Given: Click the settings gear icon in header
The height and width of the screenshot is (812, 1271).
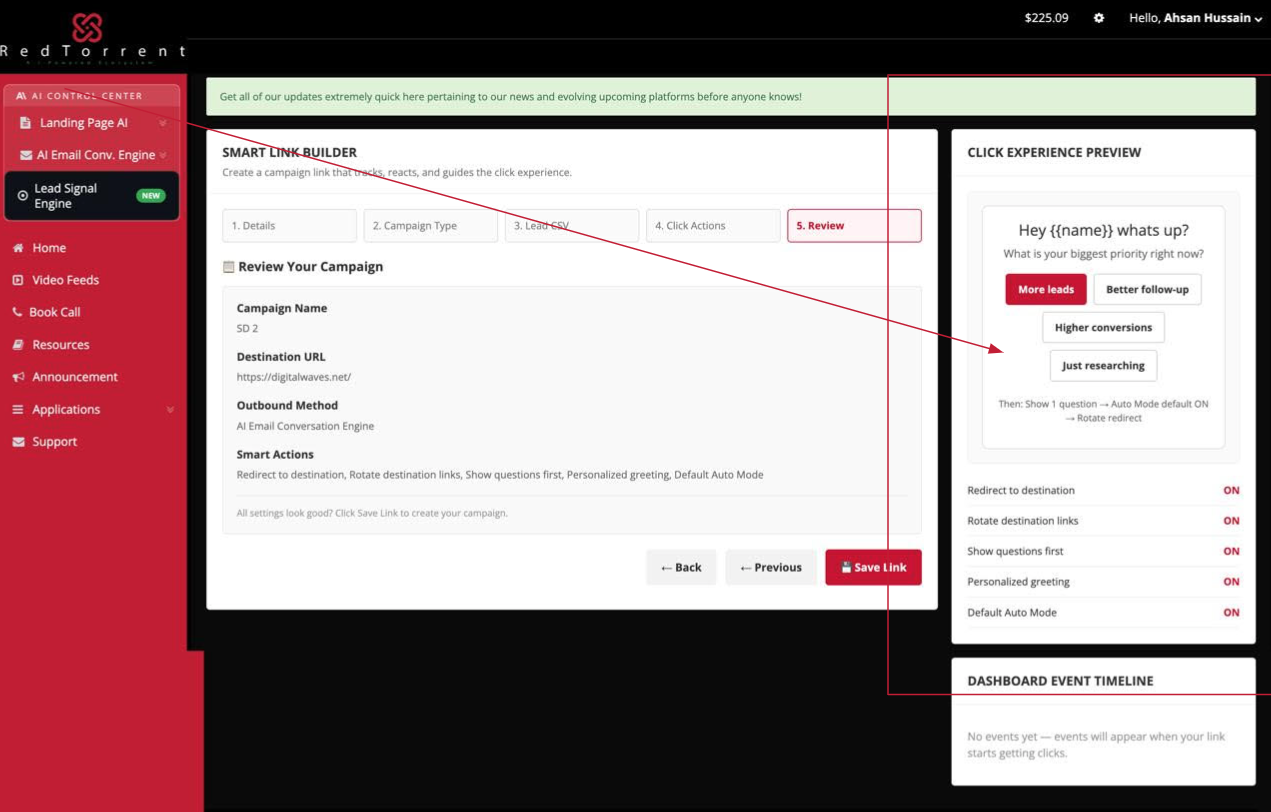Looking at the screenshot, I should 1099,18.
